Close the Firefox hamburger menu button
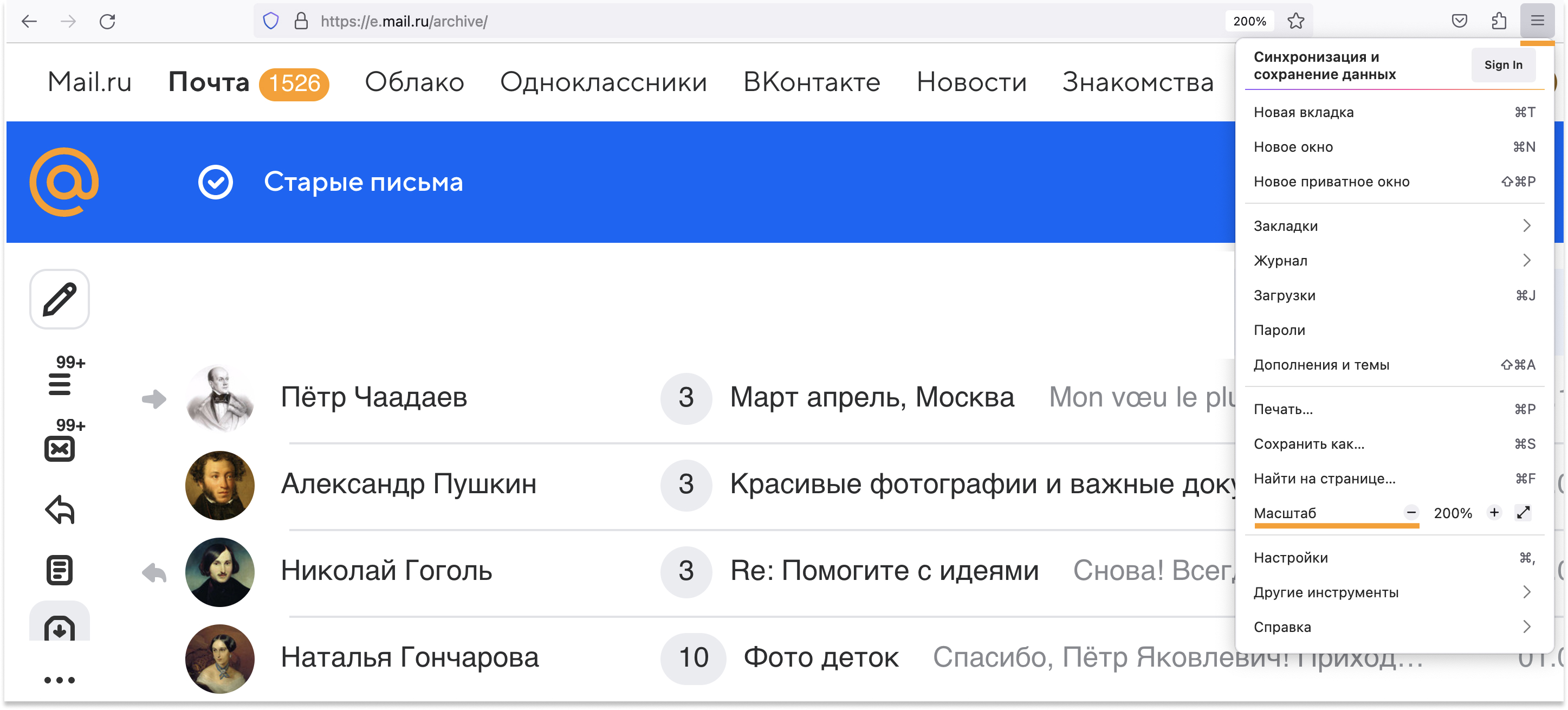 coord(1537,21)
